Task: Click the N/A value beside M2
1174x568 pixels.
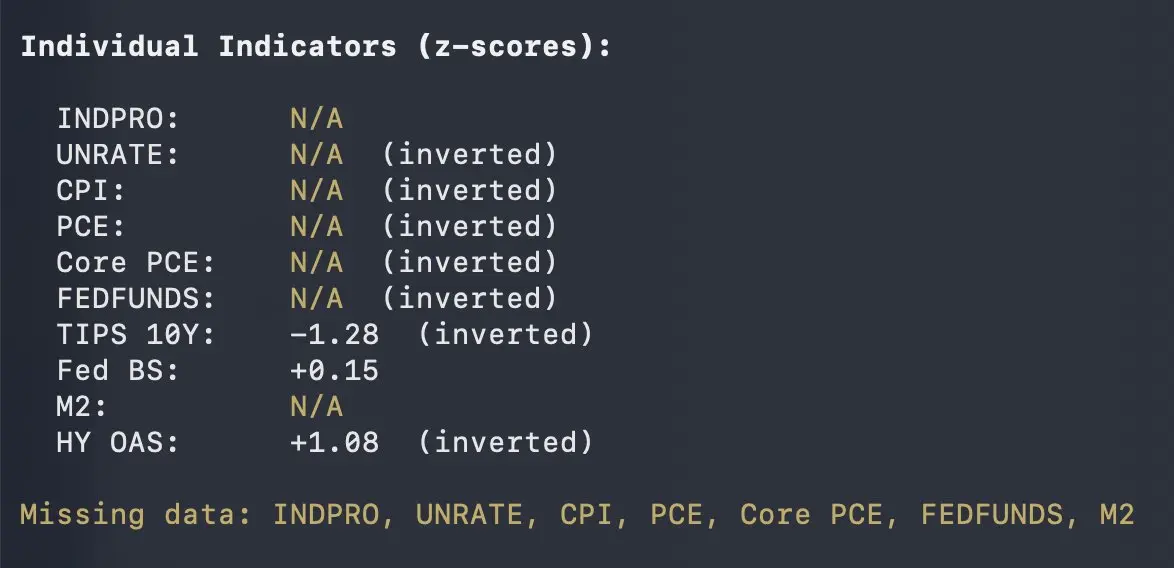Action: tap(316, 407)
